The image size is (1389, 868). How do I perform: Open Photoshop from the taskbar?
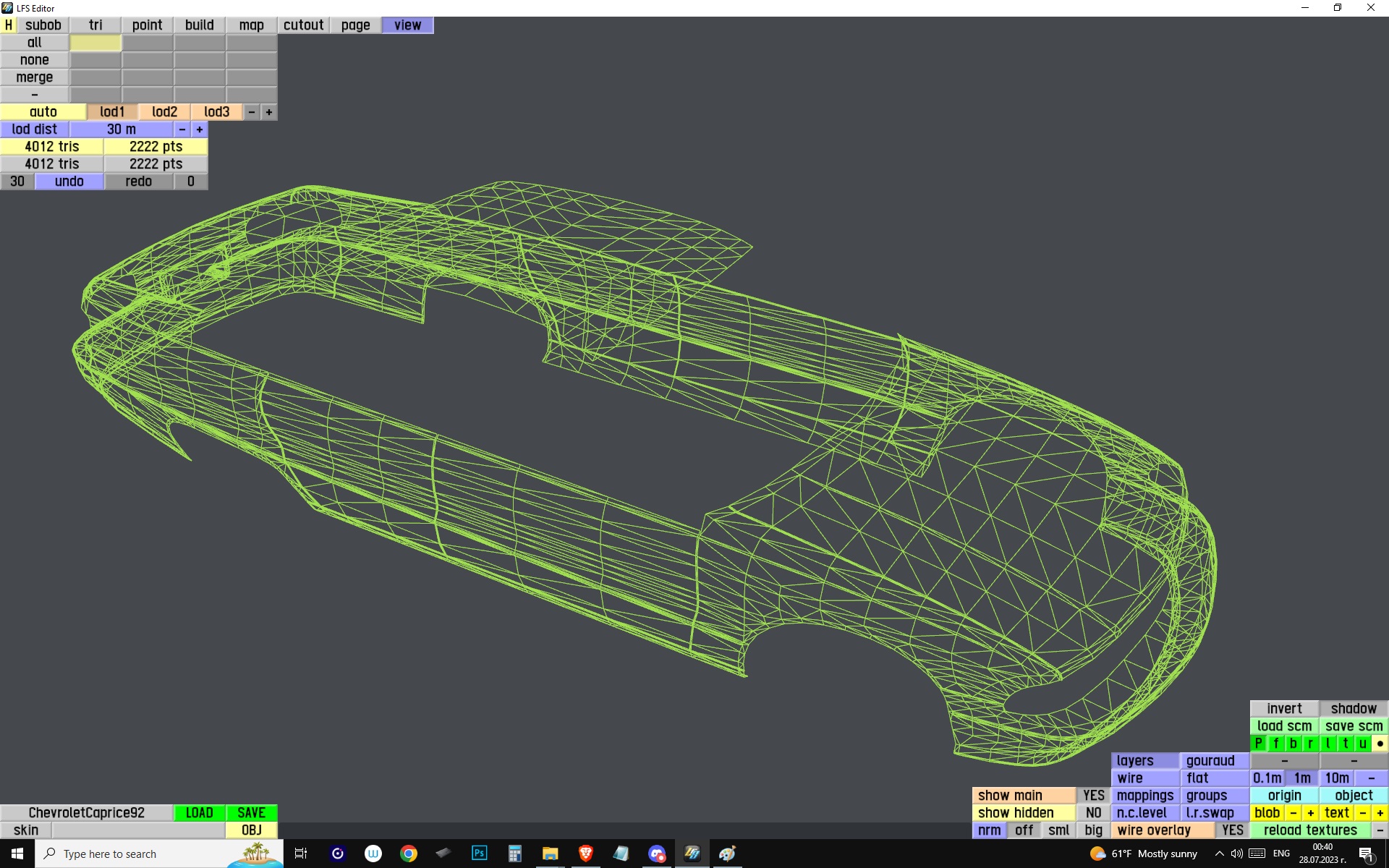pos(479,854)
